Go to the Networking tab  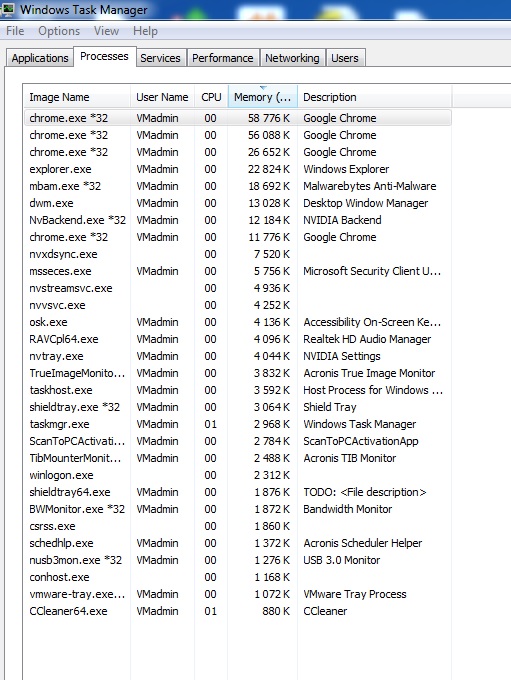pyautogui.click(x=292, y=58)
